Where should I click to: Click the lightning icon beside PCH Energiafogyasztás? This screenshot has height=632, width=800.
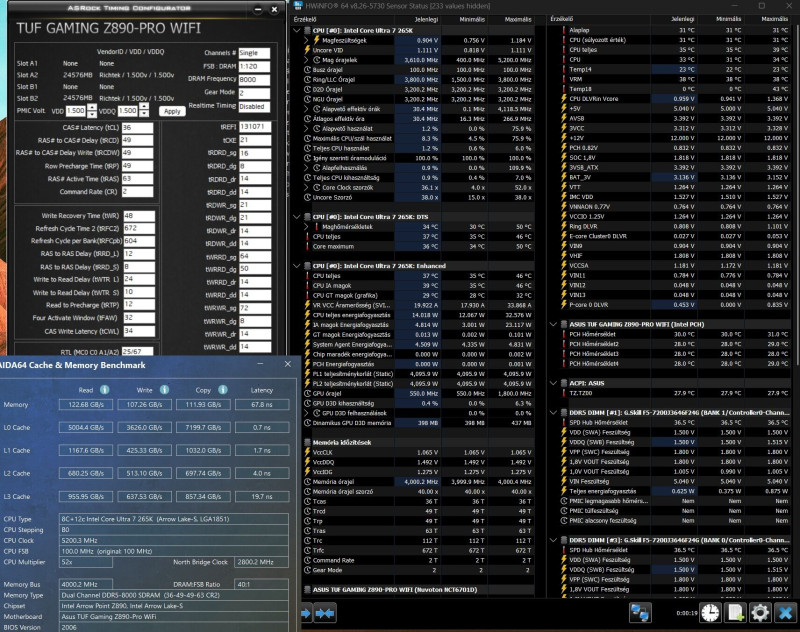(x=307, y=364)
